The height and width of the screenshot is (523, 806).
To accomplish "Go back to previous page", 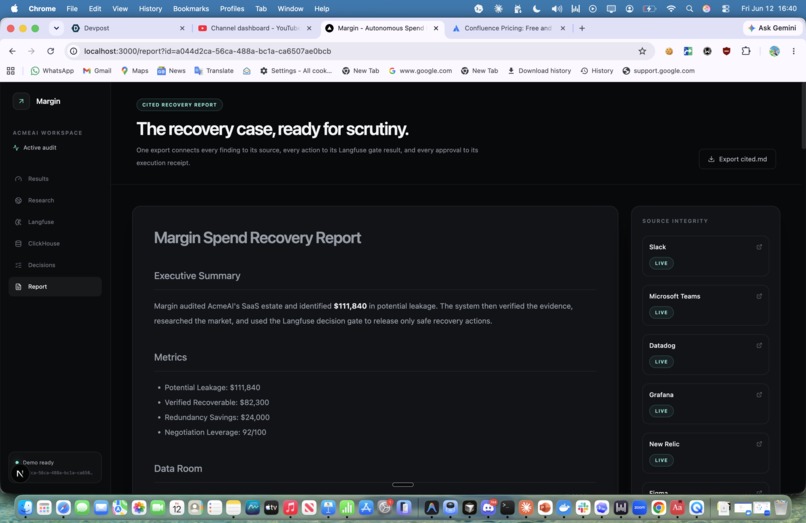I will (12, 51).
